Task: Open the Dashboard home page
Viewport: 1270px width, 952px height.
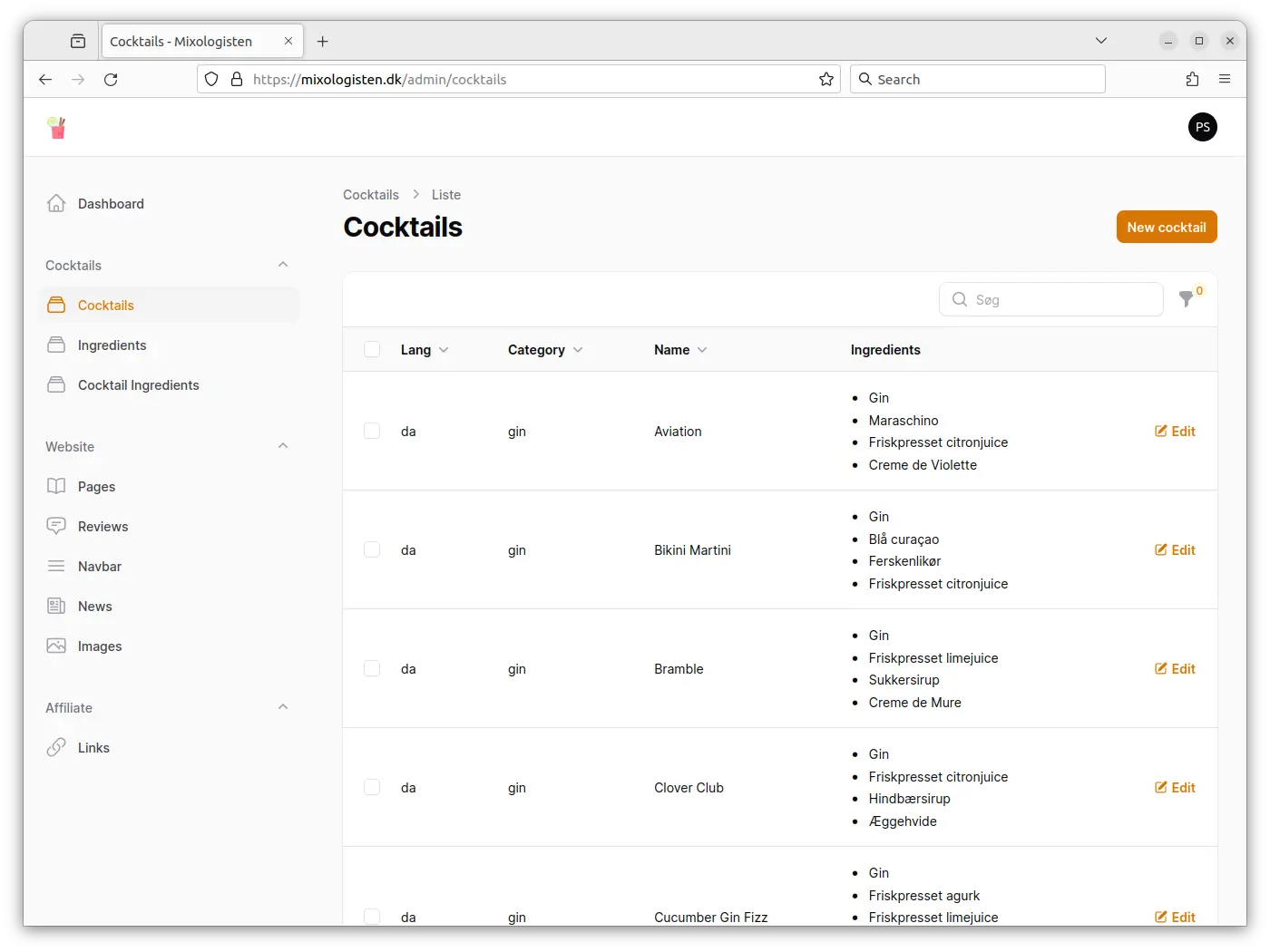Action: [x=111, y=204]
